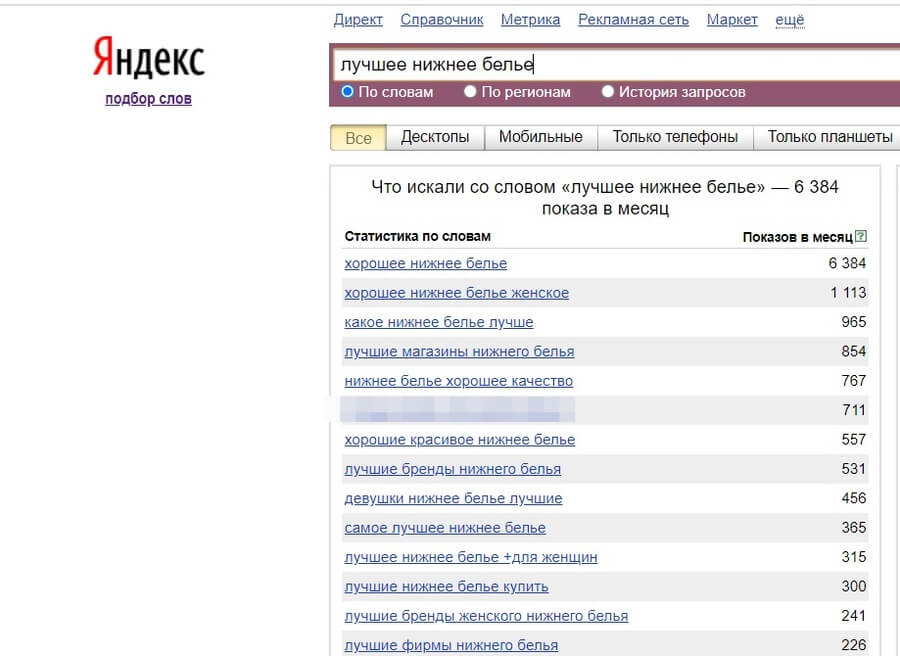Open the «Директ» menu item
The image size is (900, 656).
pyautogui.click(x=358, y=19)
